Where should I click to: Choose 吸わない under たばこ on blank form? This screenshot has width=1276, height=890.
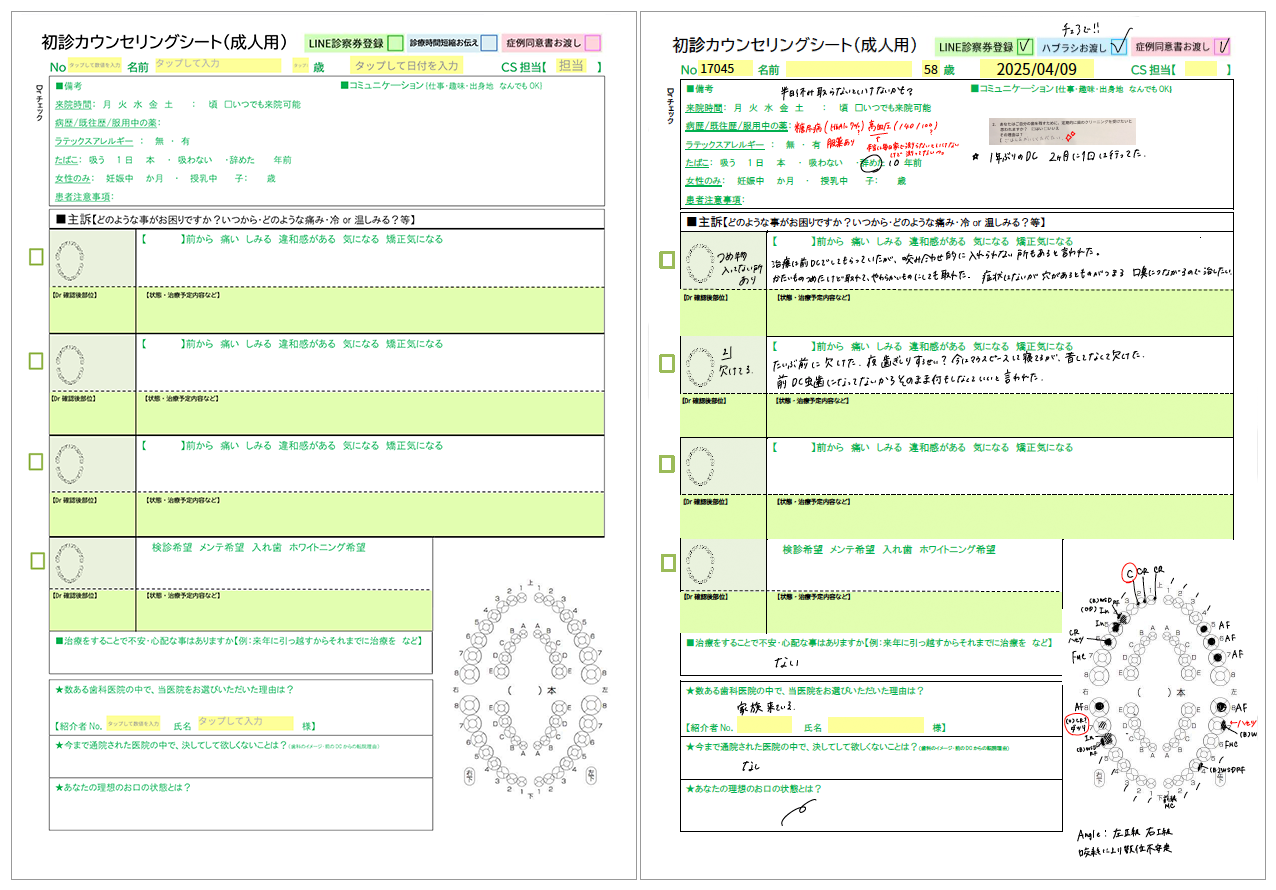[192, 160]
